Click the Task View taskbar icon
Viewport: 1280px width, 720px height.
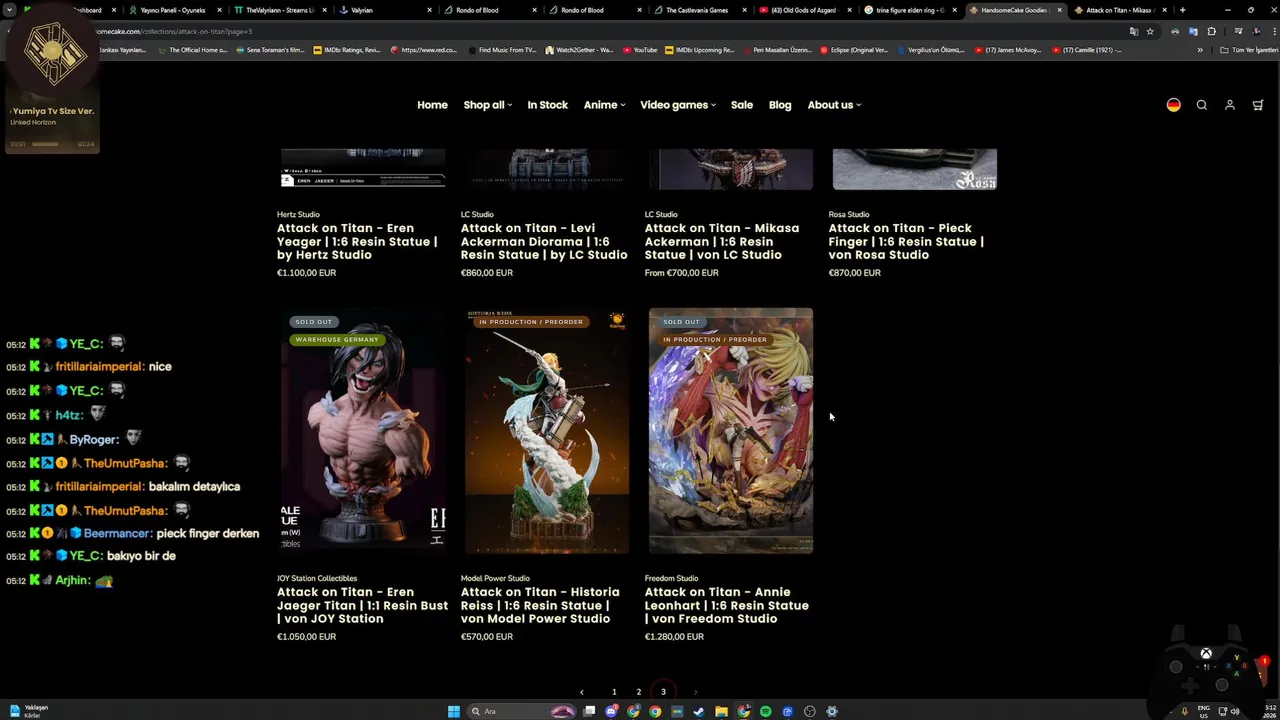click(x=589, y=711)
